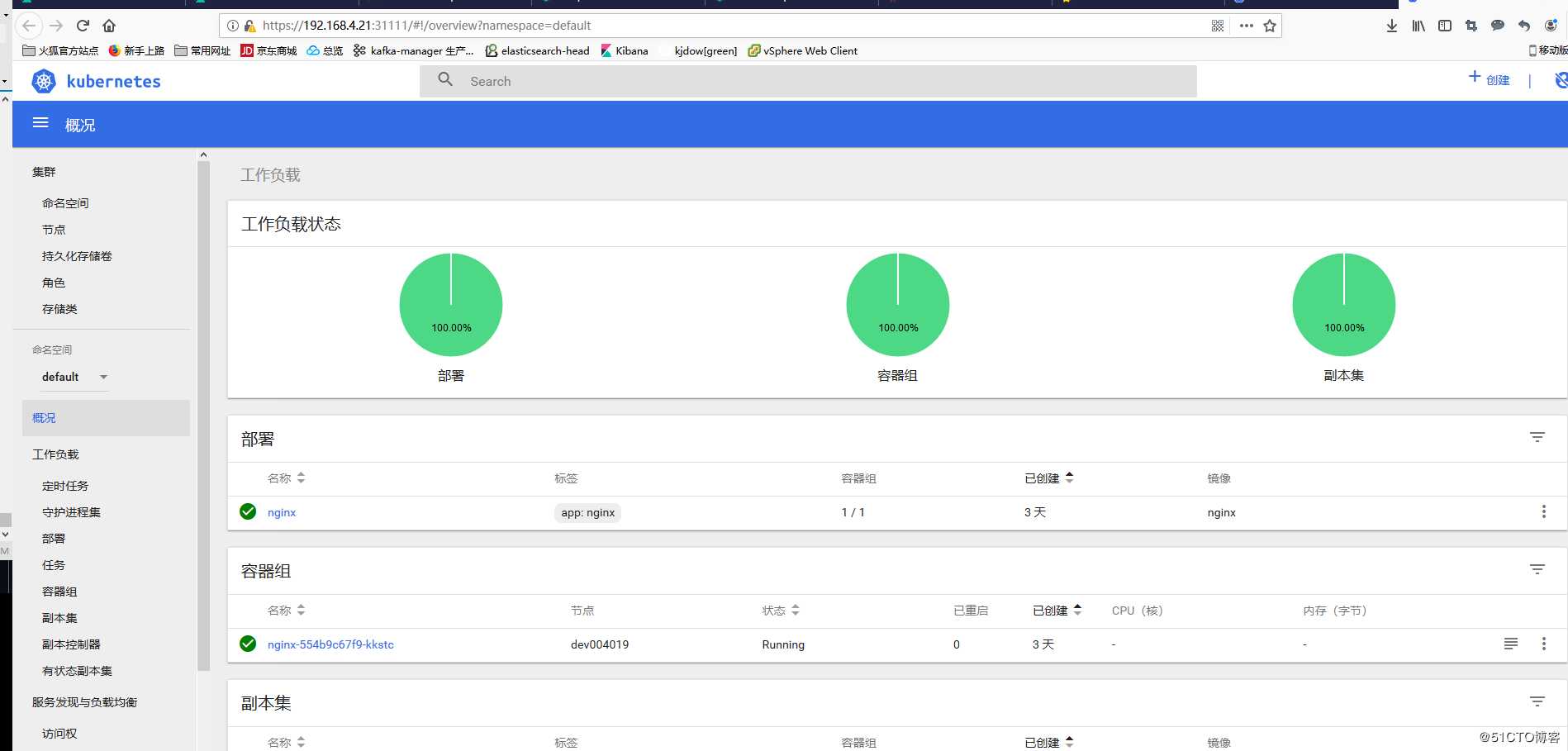Open actions menu for nginx-554b9c67f9-kkstc pod
Image resolution: width=1568 pixels, height=751 pixels.
tap(1544, 644)
